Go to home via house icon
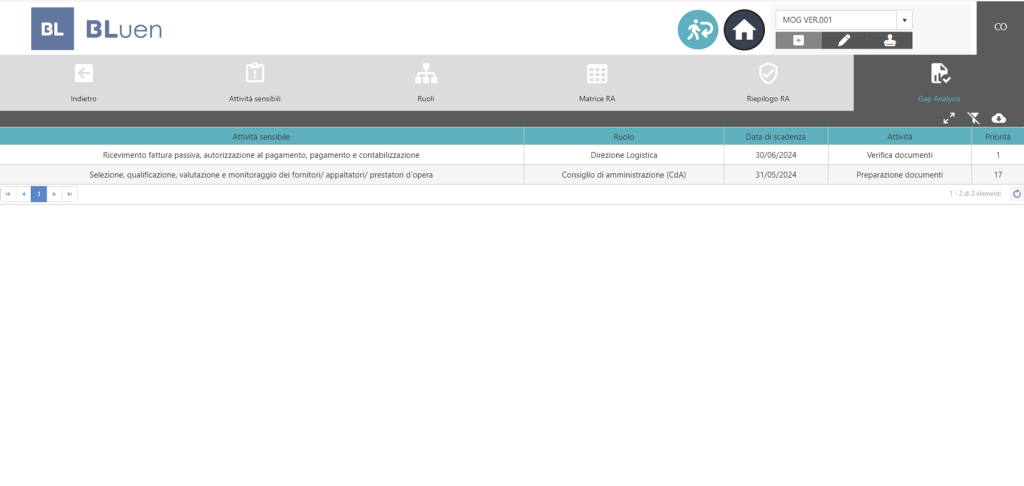 744,30
